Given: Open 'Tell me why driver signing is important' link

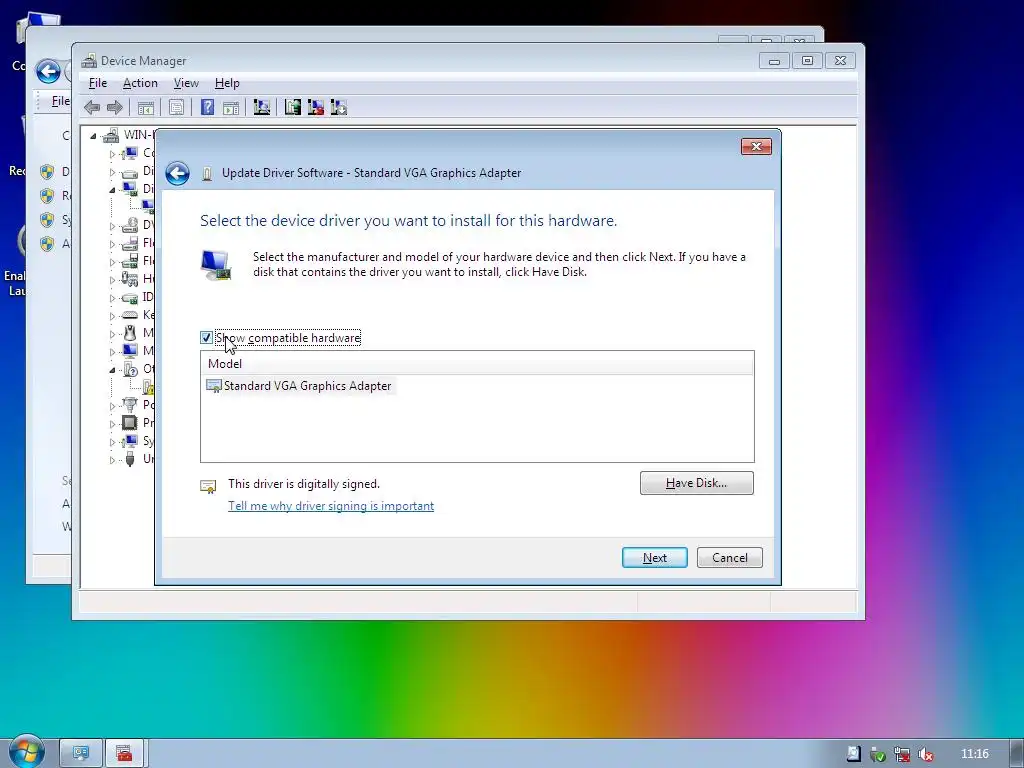Looking at the screenshot, I should (x=331, y=506).
